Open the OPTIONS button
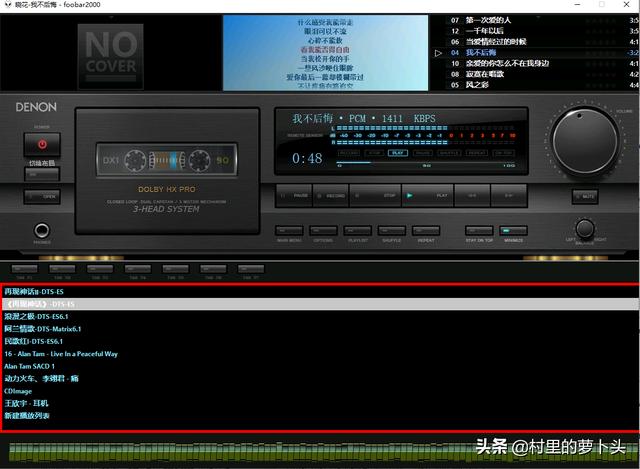Screen dimensions: 640x469 [323, 231]
